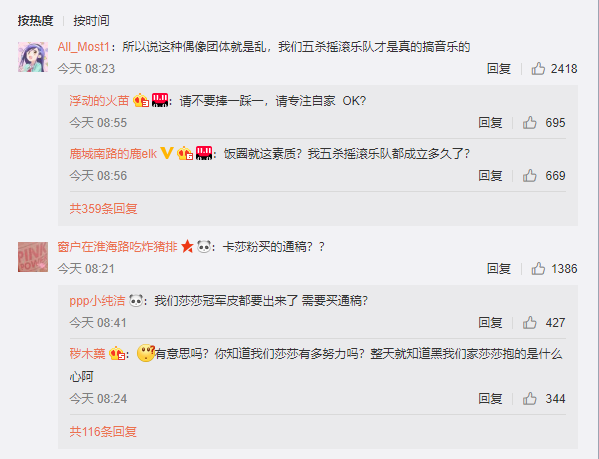Like the reply with 669 likes
This screenshot has height=459, width=599.
click(529, 176)
